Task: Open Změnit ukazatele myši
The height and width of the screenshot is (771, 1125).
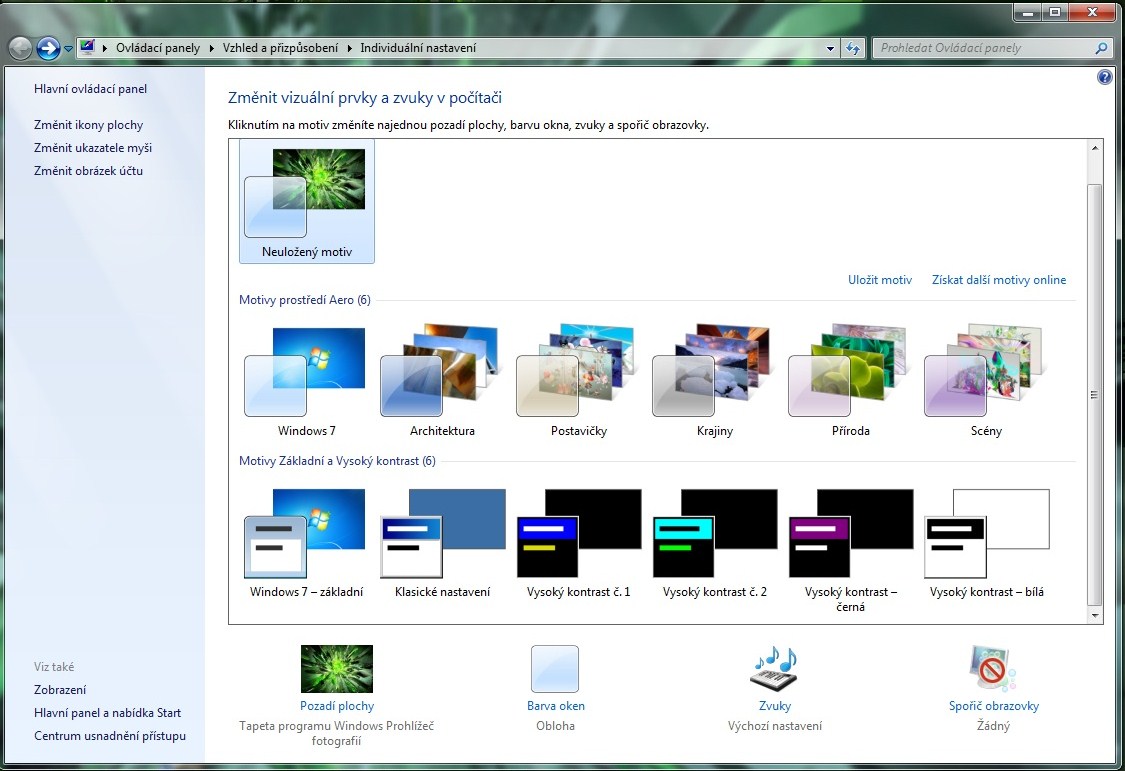Action: 93,148
